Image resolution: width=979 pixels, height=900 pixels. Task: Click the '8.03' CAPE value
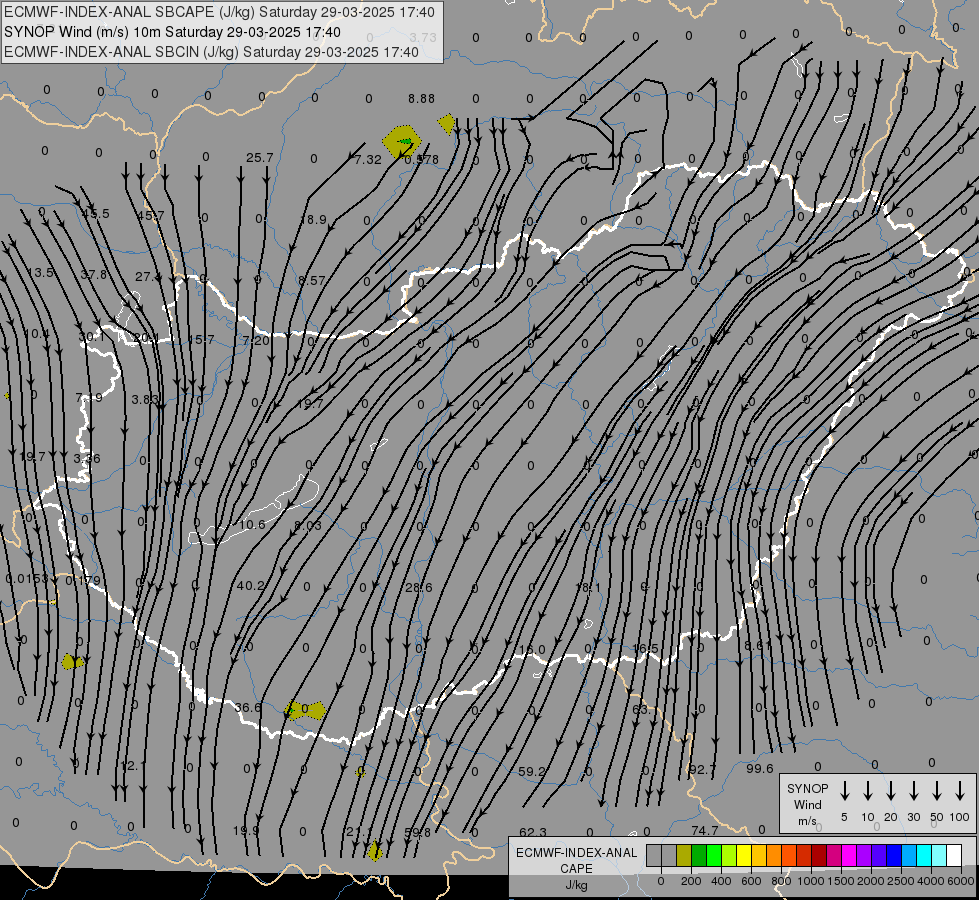[308, 525]
